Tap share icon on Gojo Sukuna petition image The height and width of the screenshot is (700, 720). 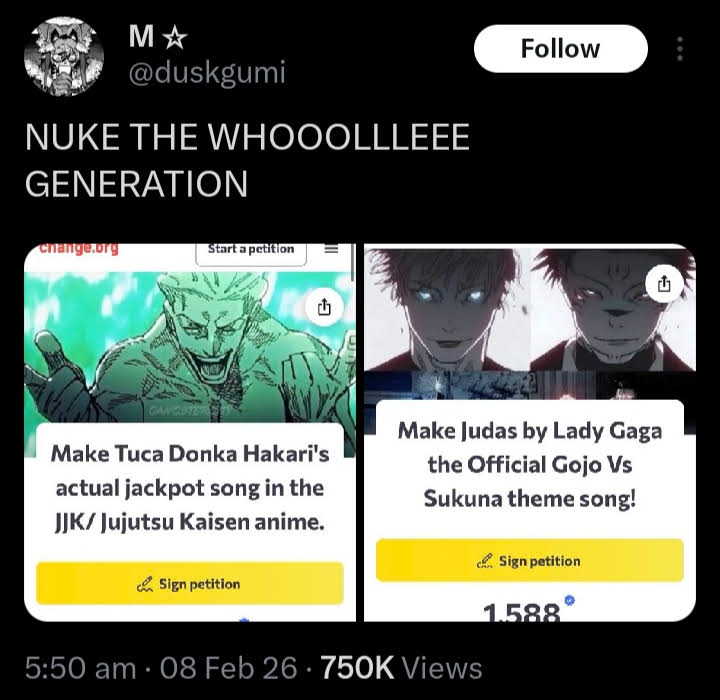pyautogui.click(x=664, y=284)
